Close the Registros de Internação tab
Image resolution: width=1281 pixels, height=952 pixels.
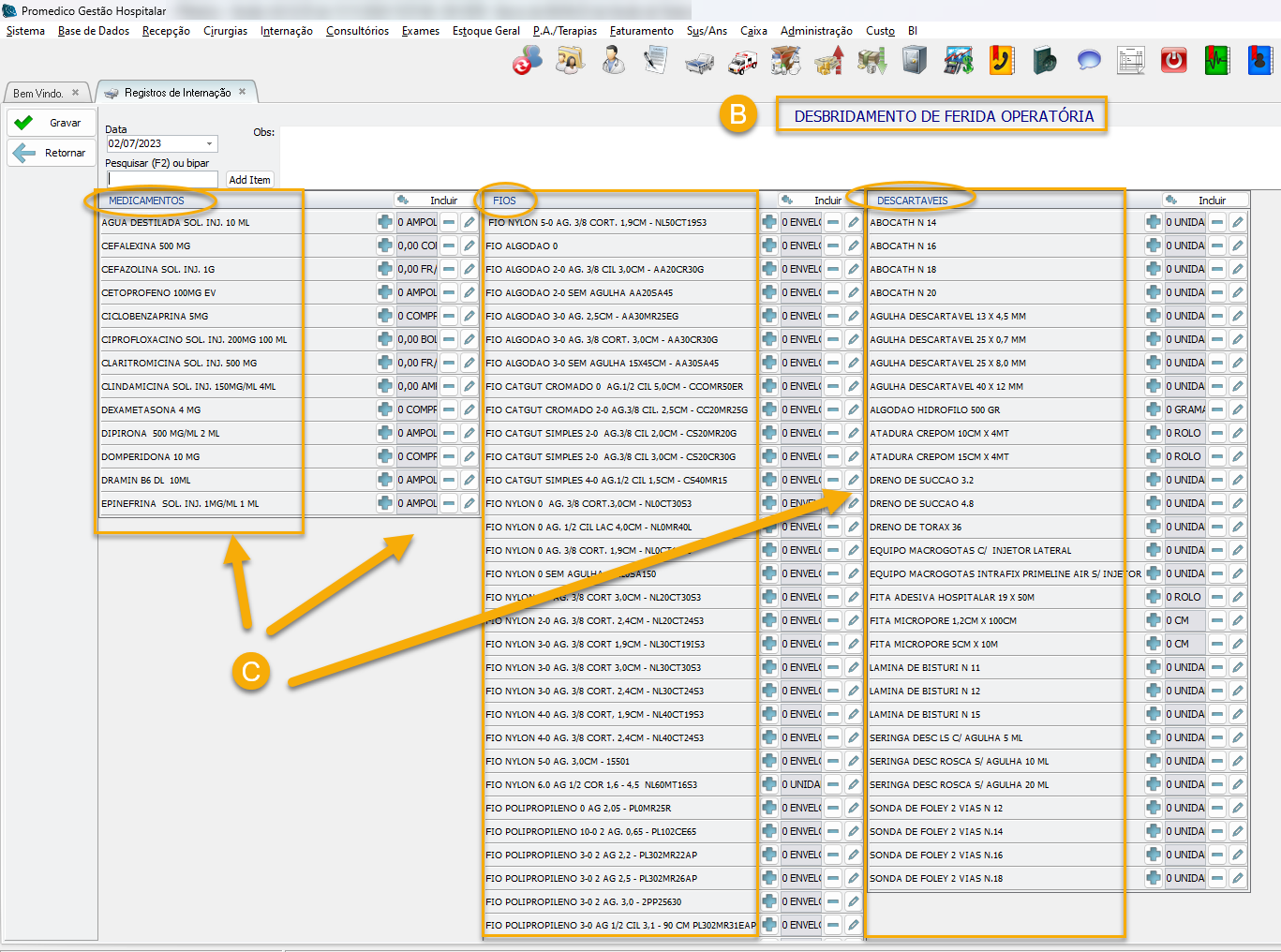point(243,92)
